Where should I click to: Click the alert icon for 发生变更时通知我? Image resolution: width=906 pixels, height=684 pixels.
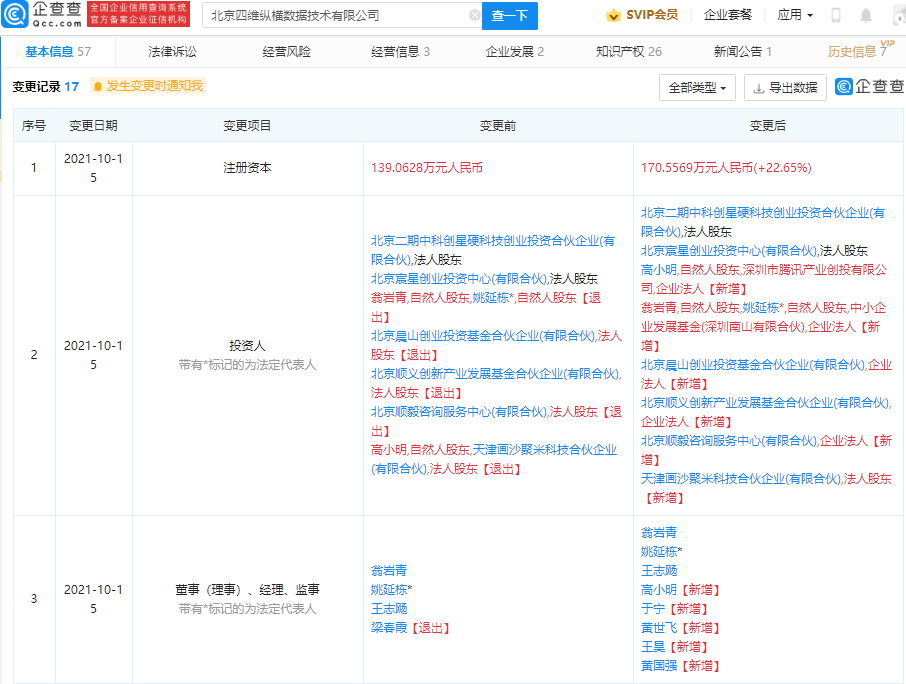97,86
